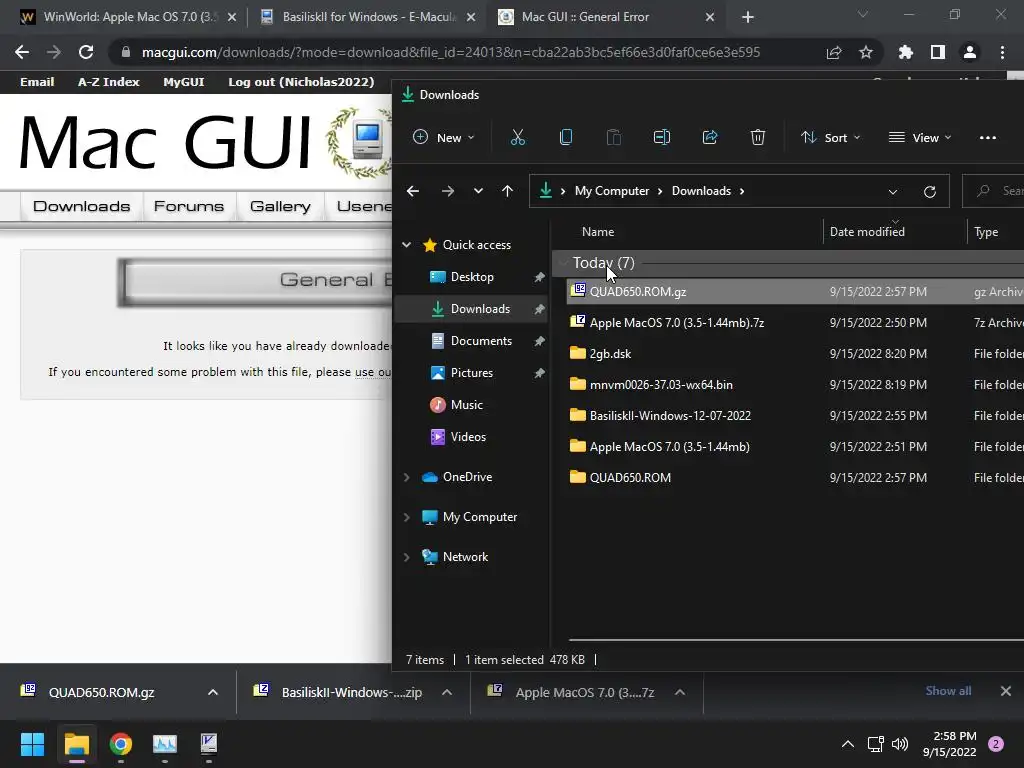
Task: Expand the My Computer tree node
Action: coord(407,517)
